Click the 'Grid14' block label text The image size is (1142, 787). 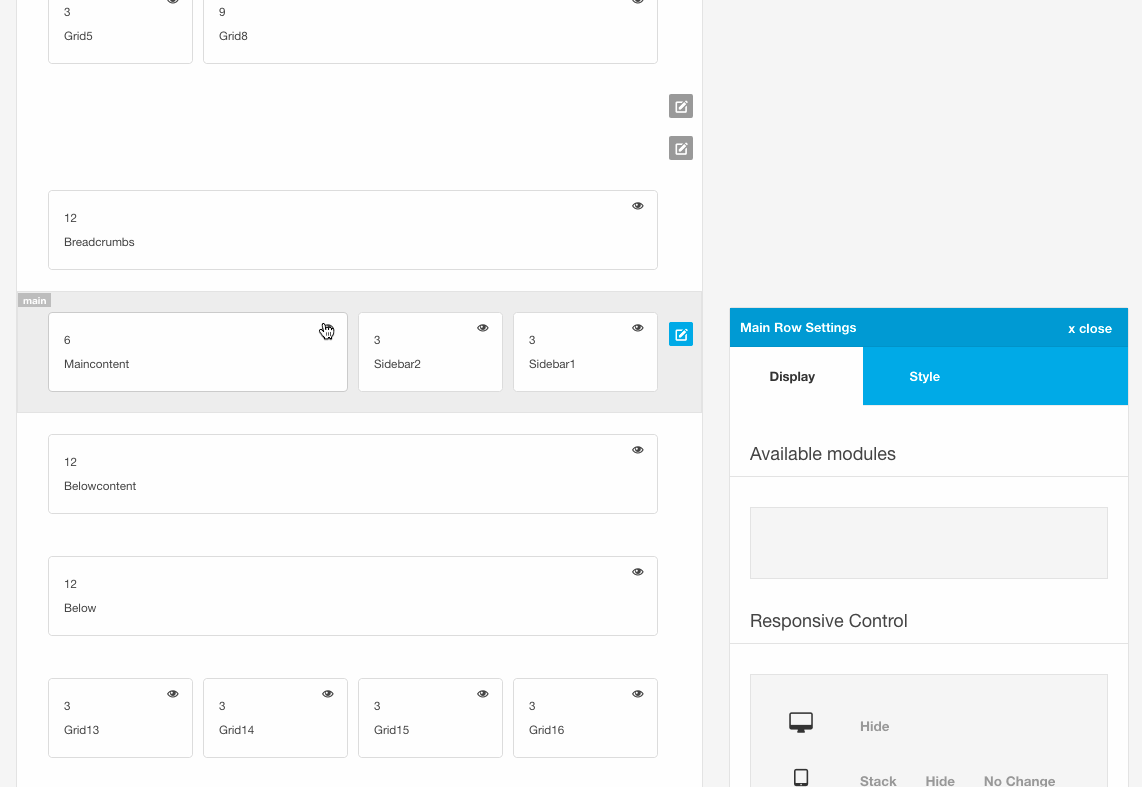236,730
